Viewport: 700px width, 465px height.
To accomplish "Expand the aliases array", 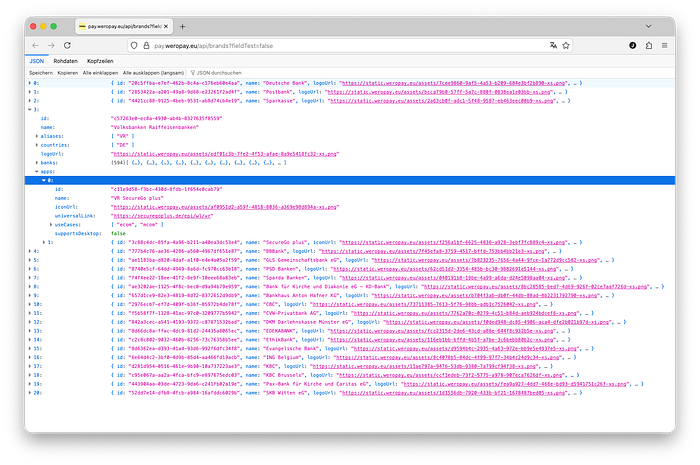I will click(37, 136).
